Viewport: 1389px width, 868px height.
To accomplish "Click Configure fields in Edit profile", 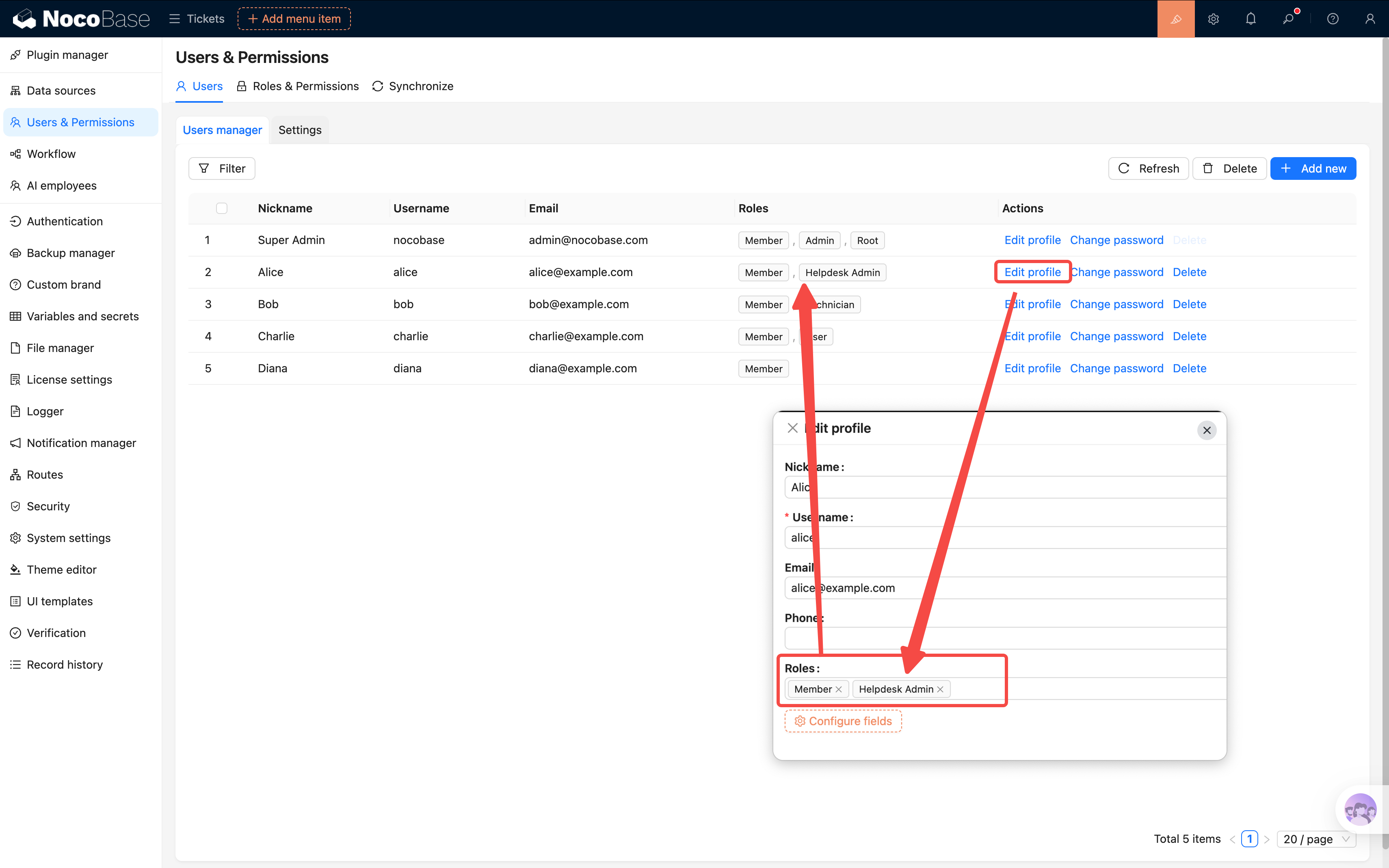I will tap(843, 721).
